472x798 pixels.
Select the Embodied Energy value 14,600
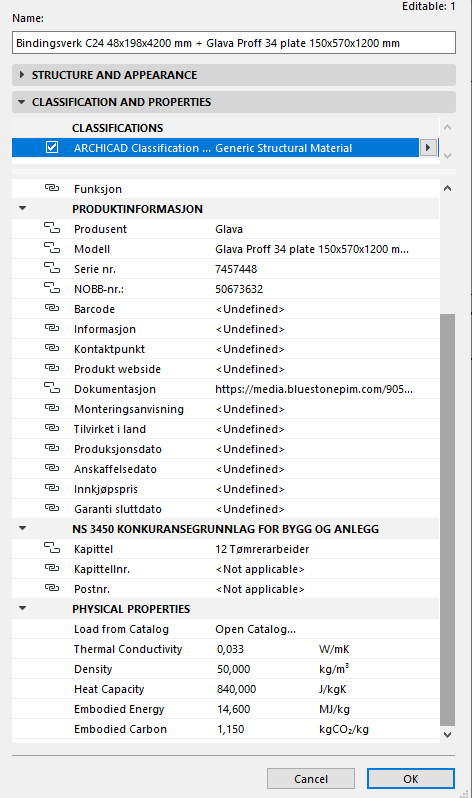(234, 709)
